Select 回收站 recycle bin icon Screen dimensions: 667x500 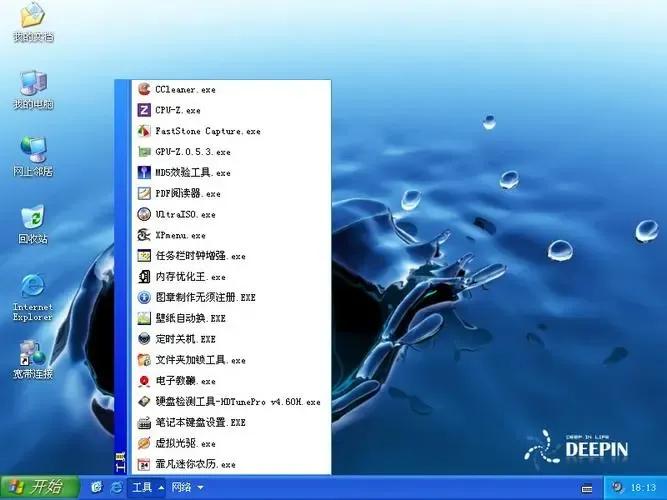(33, 225)
